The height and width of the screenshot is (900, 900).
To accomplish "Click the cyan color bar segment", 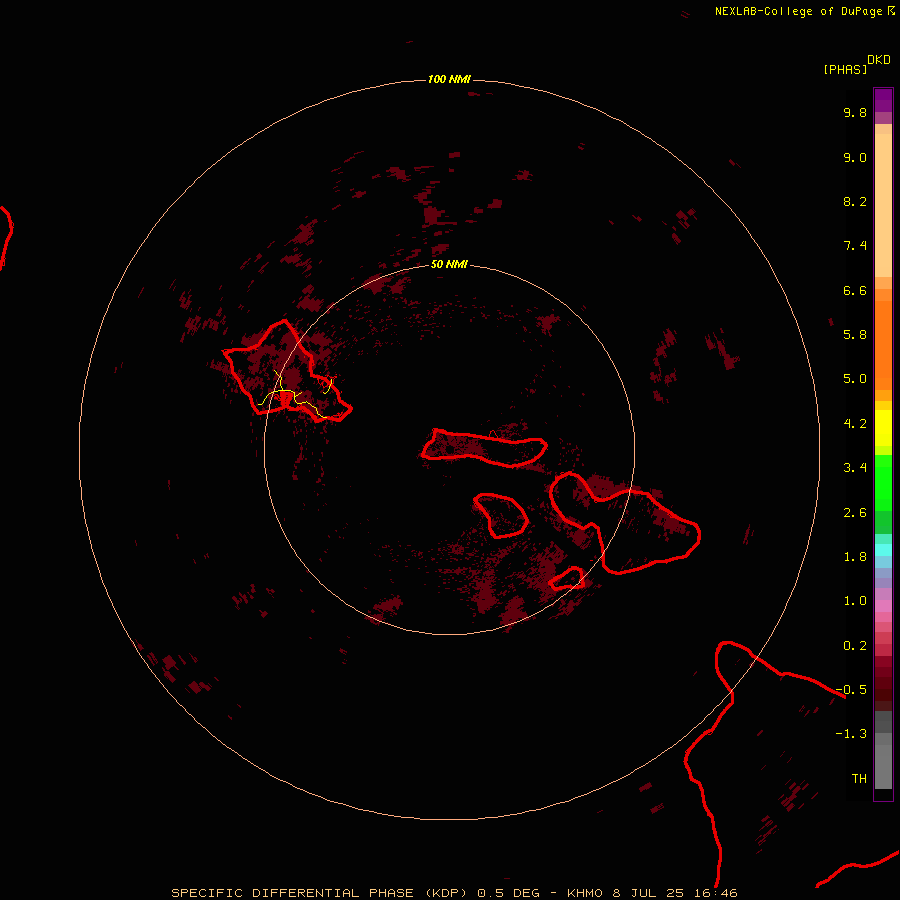I will 883,550.
